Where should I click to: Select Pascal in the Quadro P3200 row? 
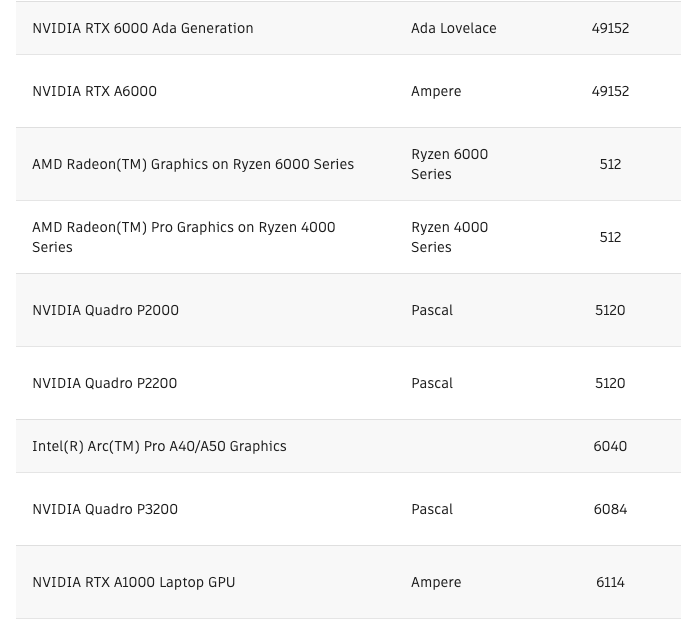pyautogui.click(x=432, y=509)
